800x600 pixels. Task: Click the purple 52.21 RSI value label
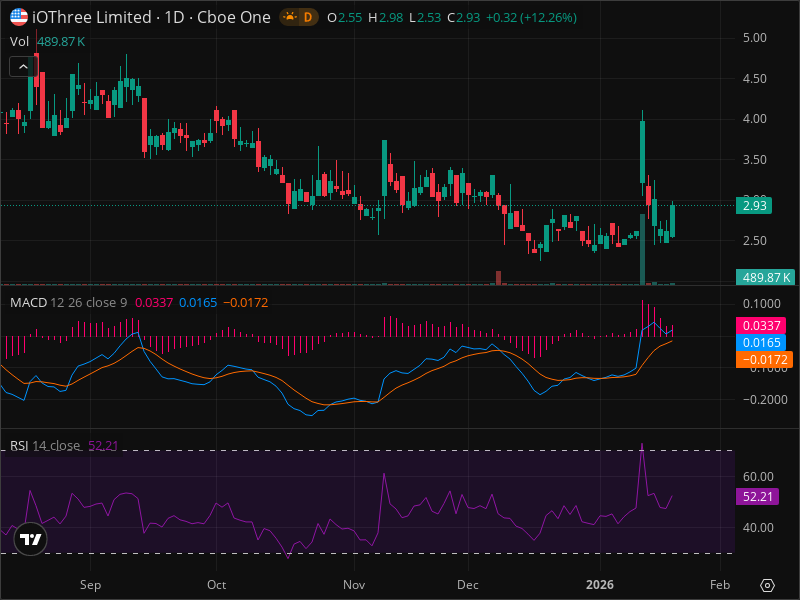pyautogui.click(x=757, y=496)
